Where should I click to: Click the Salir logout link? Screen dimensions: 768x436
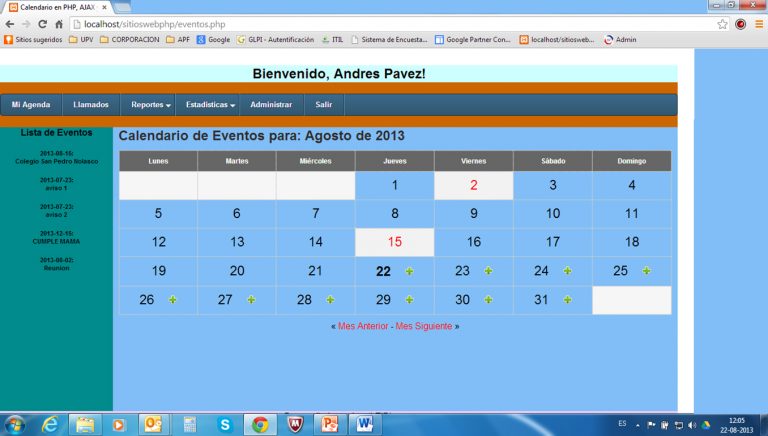(324, 105)
